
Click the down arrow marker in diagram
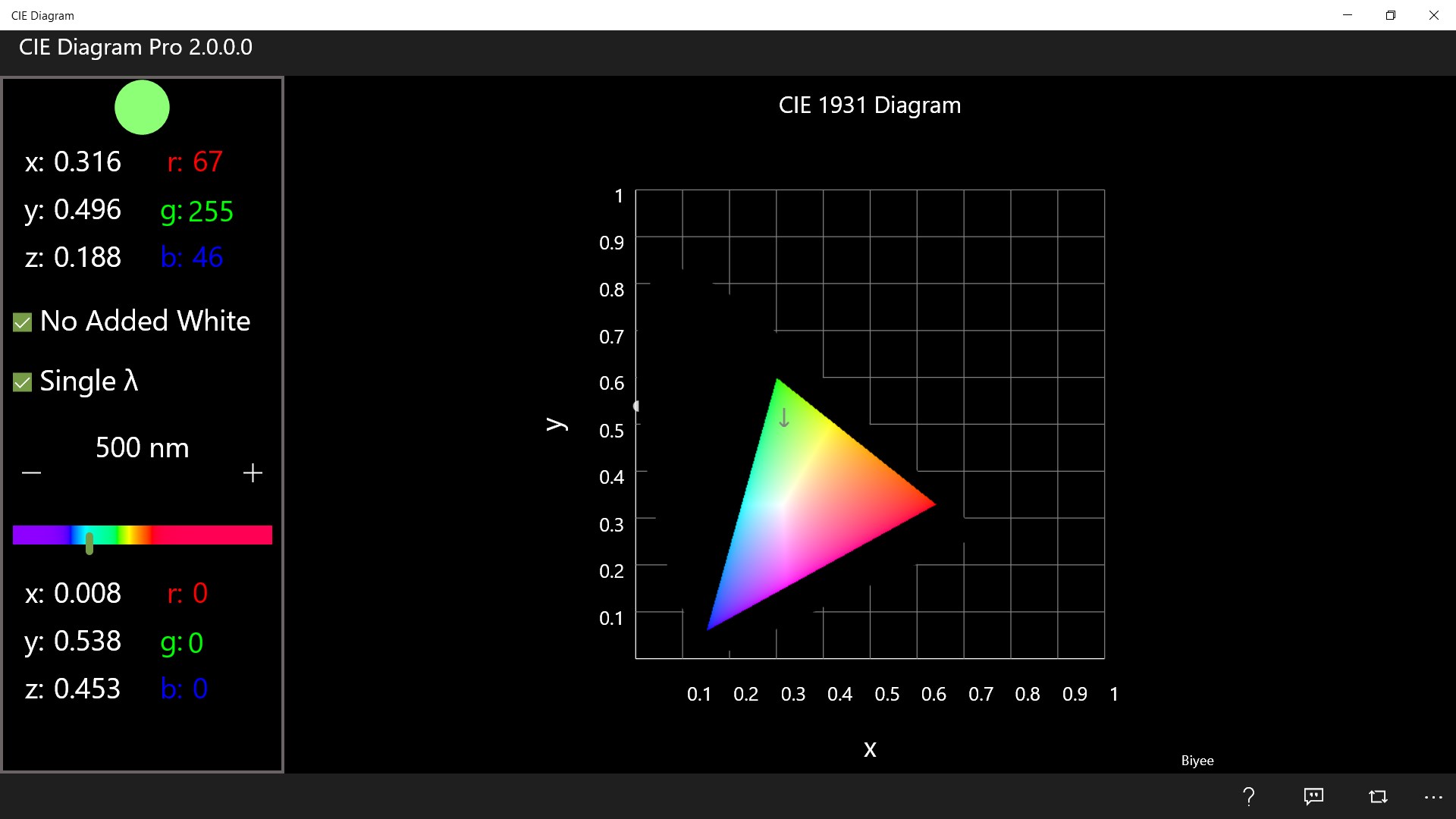pos(784,418)
